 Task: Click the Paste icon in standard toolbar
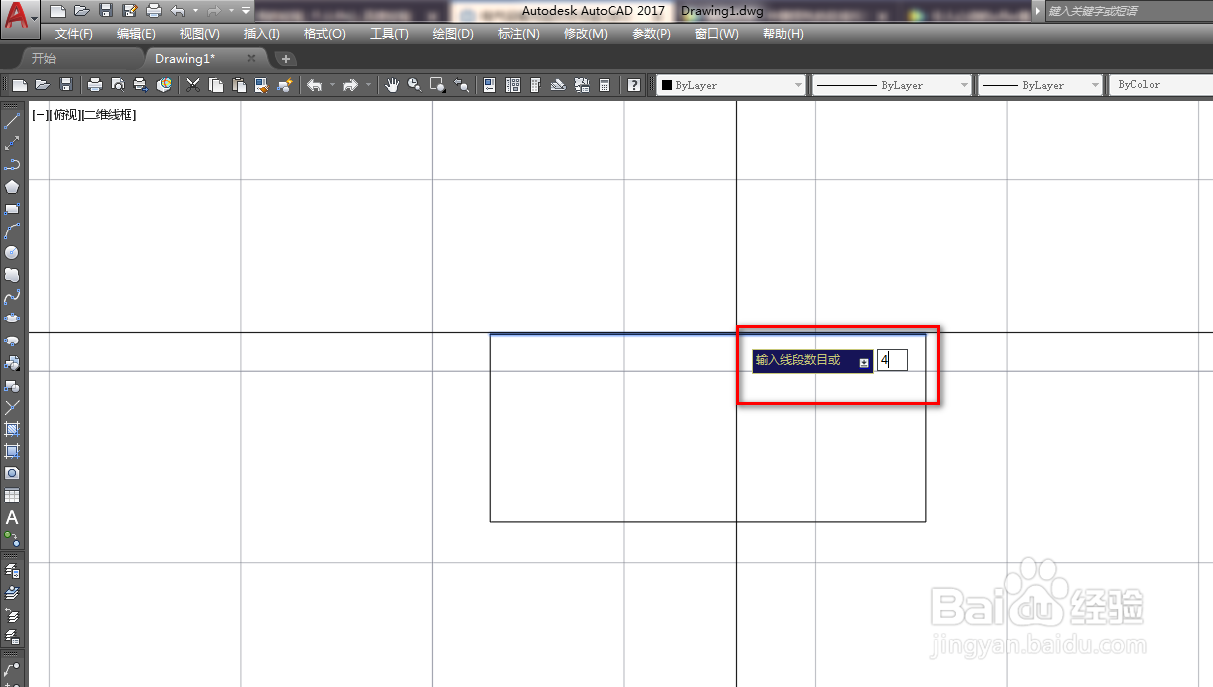pyautogui.click(x=238, y=85)
